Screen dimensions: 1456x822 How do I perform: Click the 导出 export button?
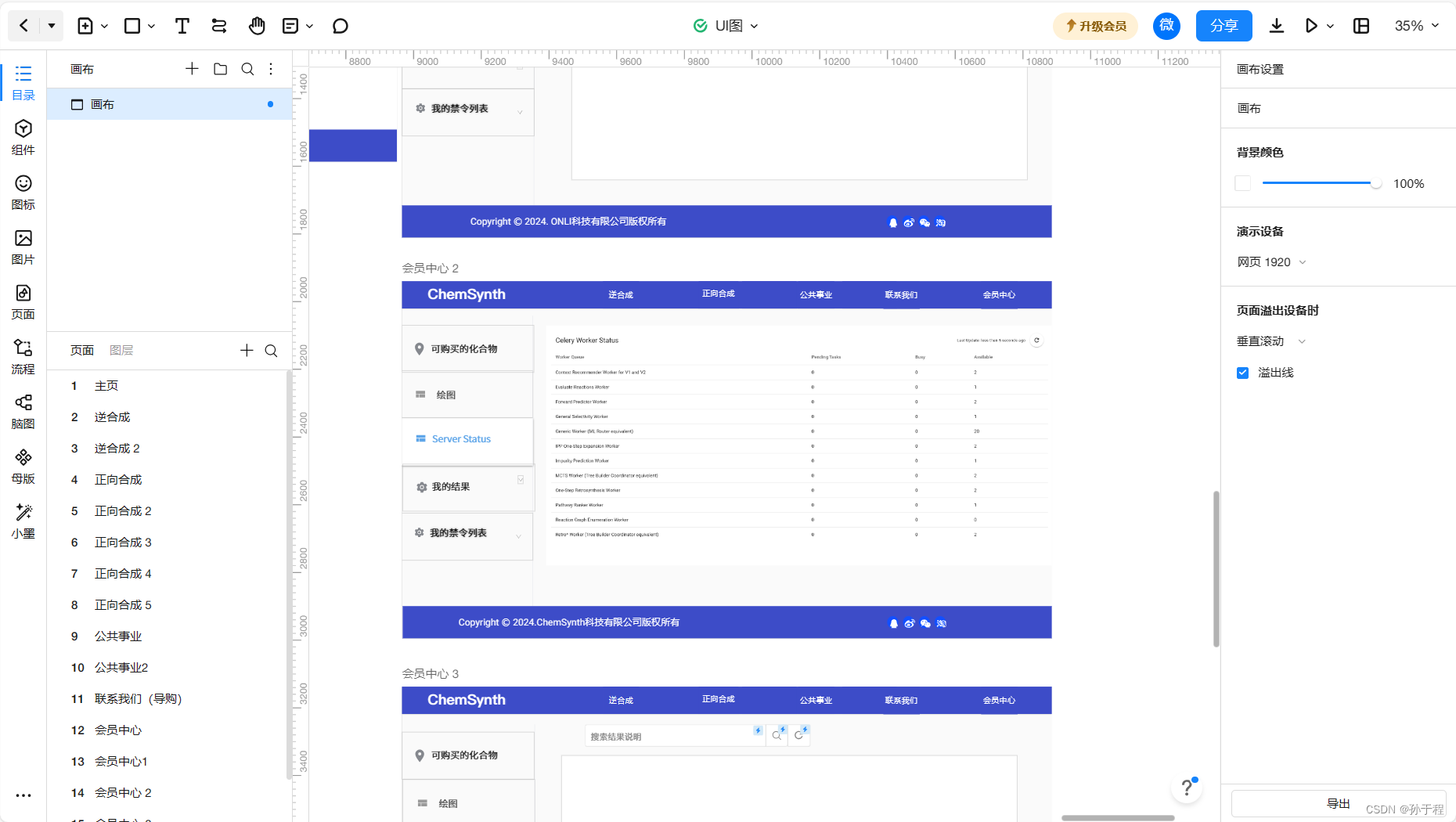click(x=1338, y=803)
